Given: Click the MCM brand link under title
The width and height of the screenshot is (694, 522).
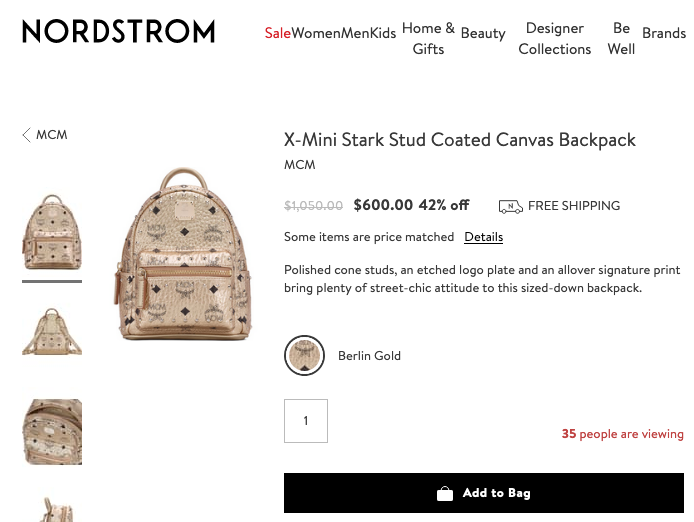Looking at the screenshot, I should click(299, 165).
